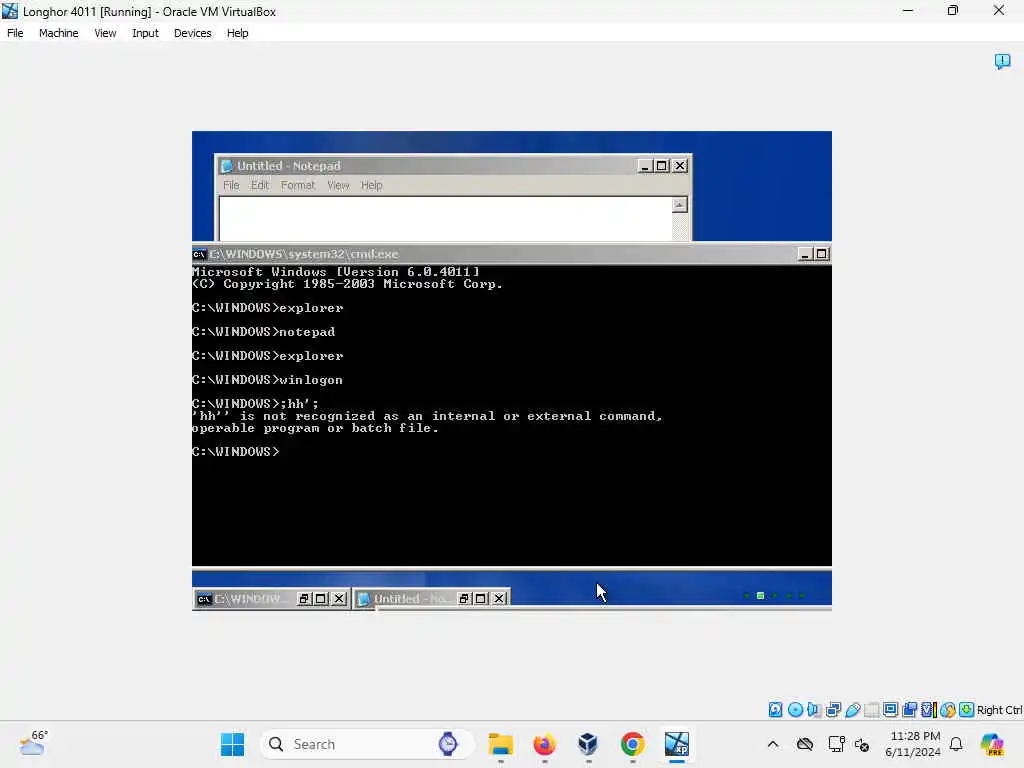
Task: Open Google Chrome from the taskbar
Action: tap(632, 744)
